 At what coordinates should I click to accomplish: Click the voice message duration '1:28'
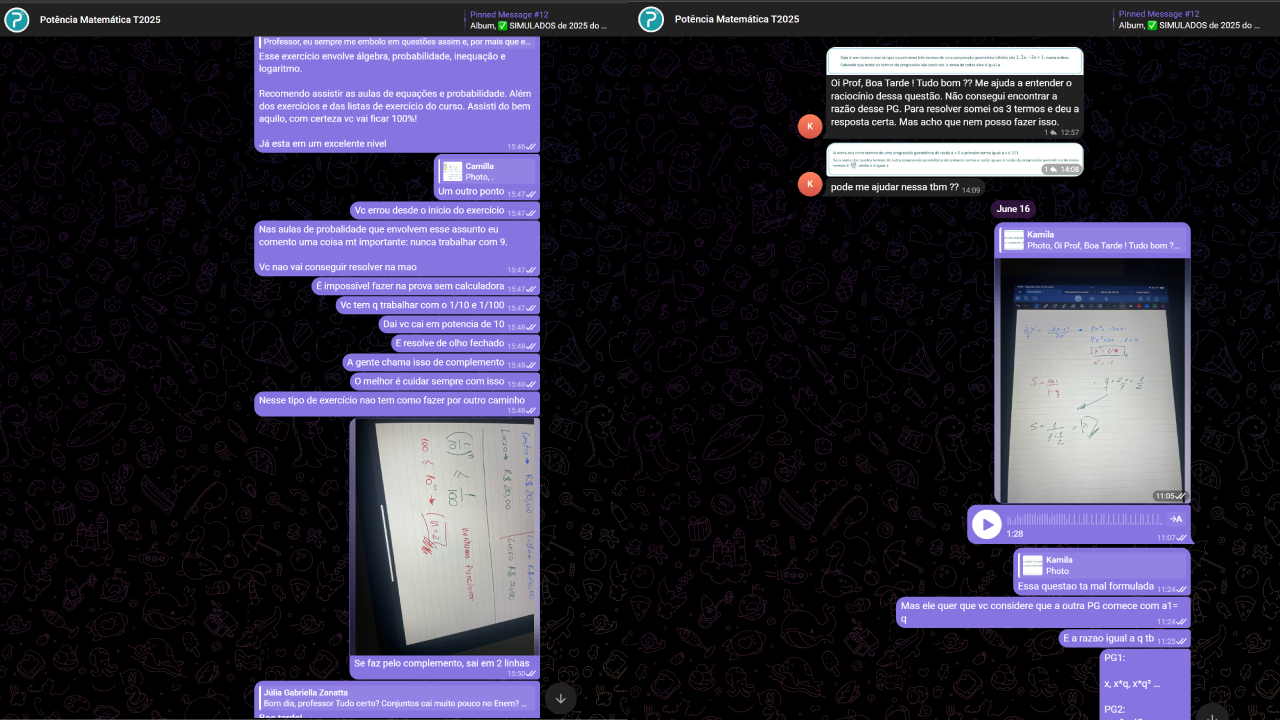(1014, 534)
